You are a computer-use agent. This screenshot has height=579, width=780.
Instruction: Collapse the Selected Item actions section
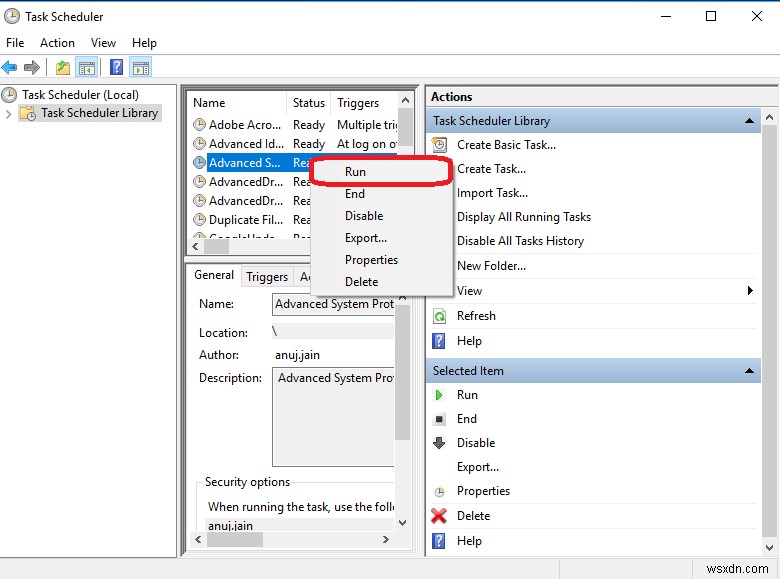[x=749, y=371]
